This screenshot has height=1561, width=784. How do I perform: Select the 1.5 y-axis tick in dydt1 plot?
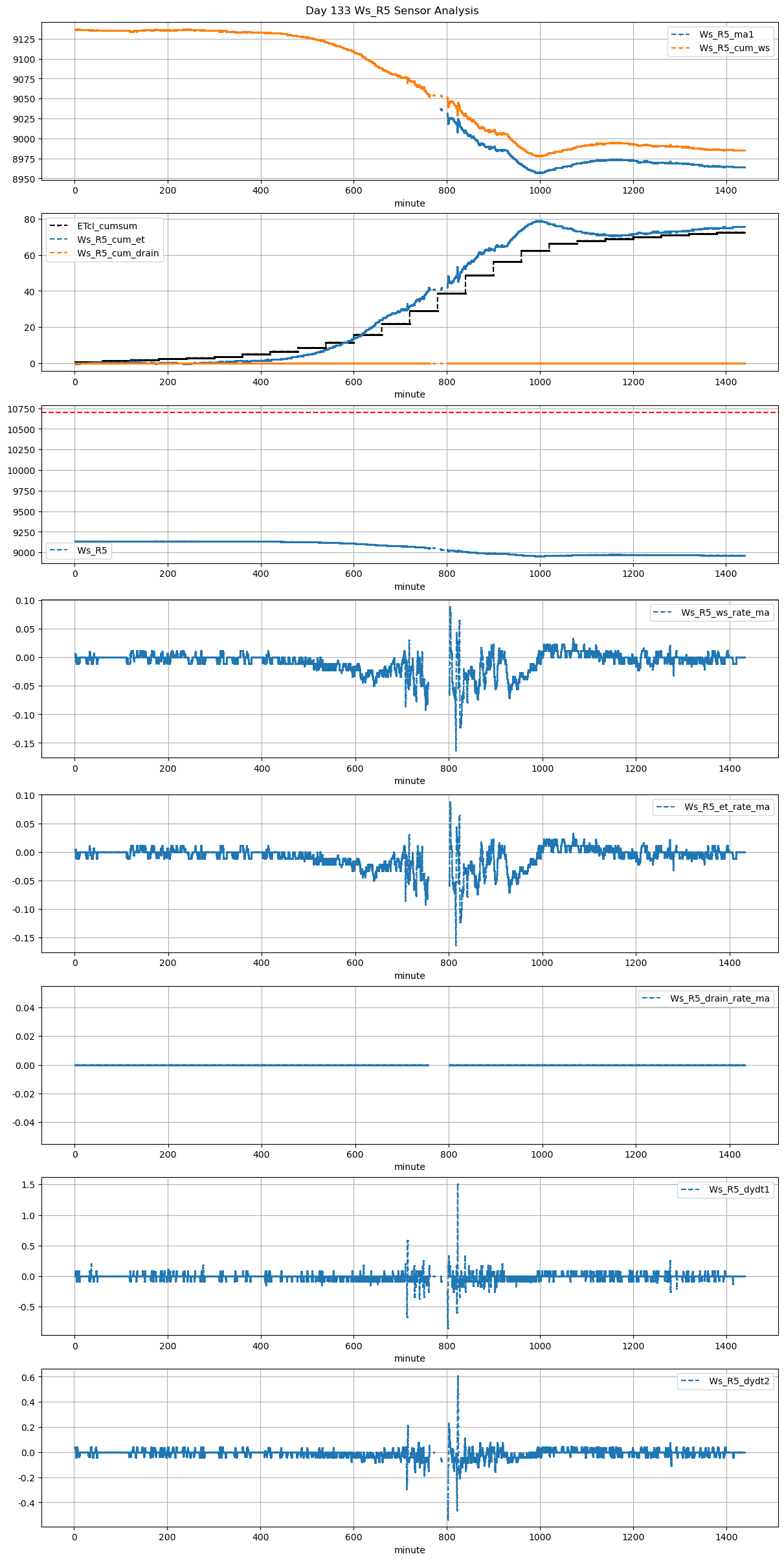coord(28,1184)
